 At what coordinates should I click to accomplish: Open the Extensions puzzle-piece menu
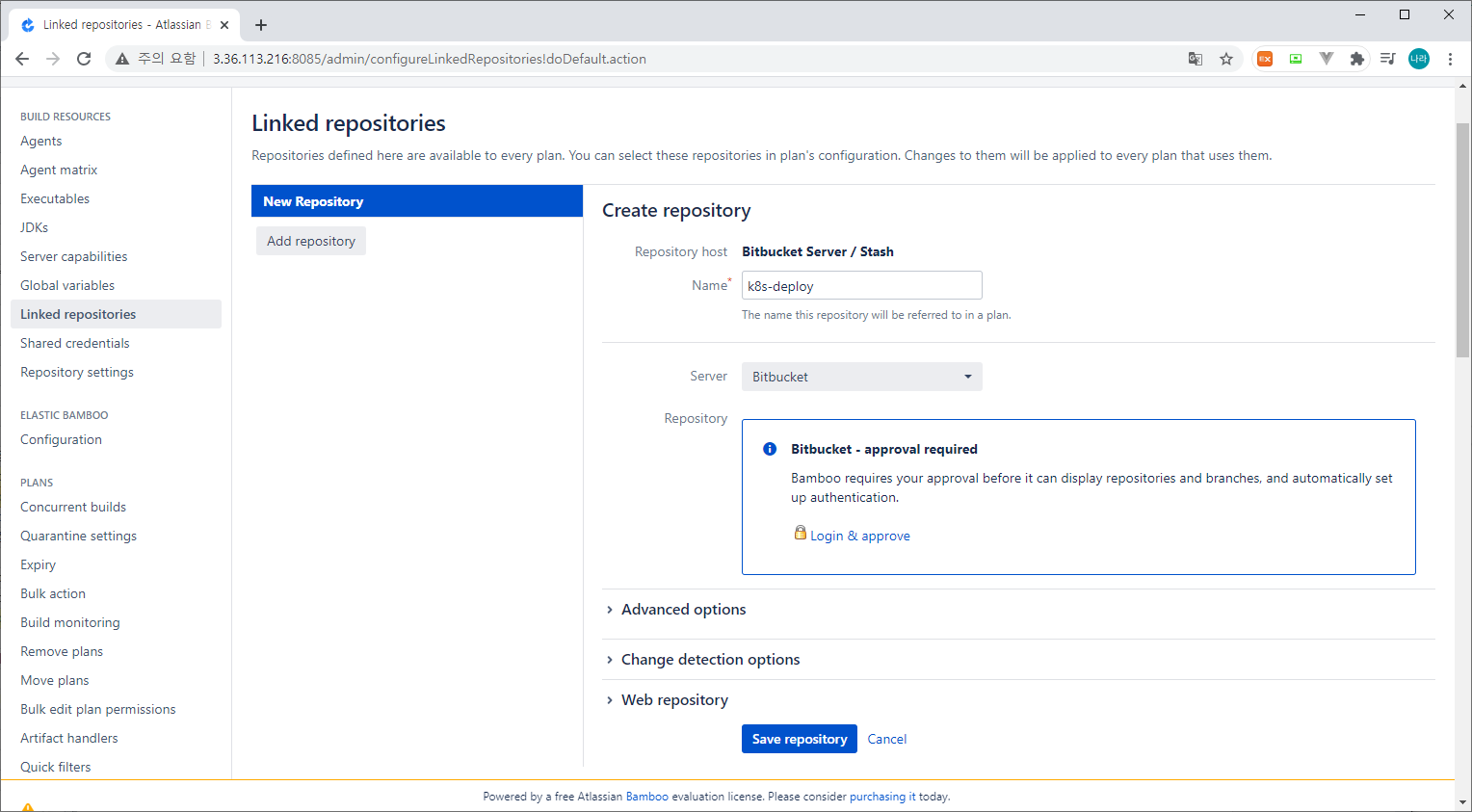(x=1357, y=59)
